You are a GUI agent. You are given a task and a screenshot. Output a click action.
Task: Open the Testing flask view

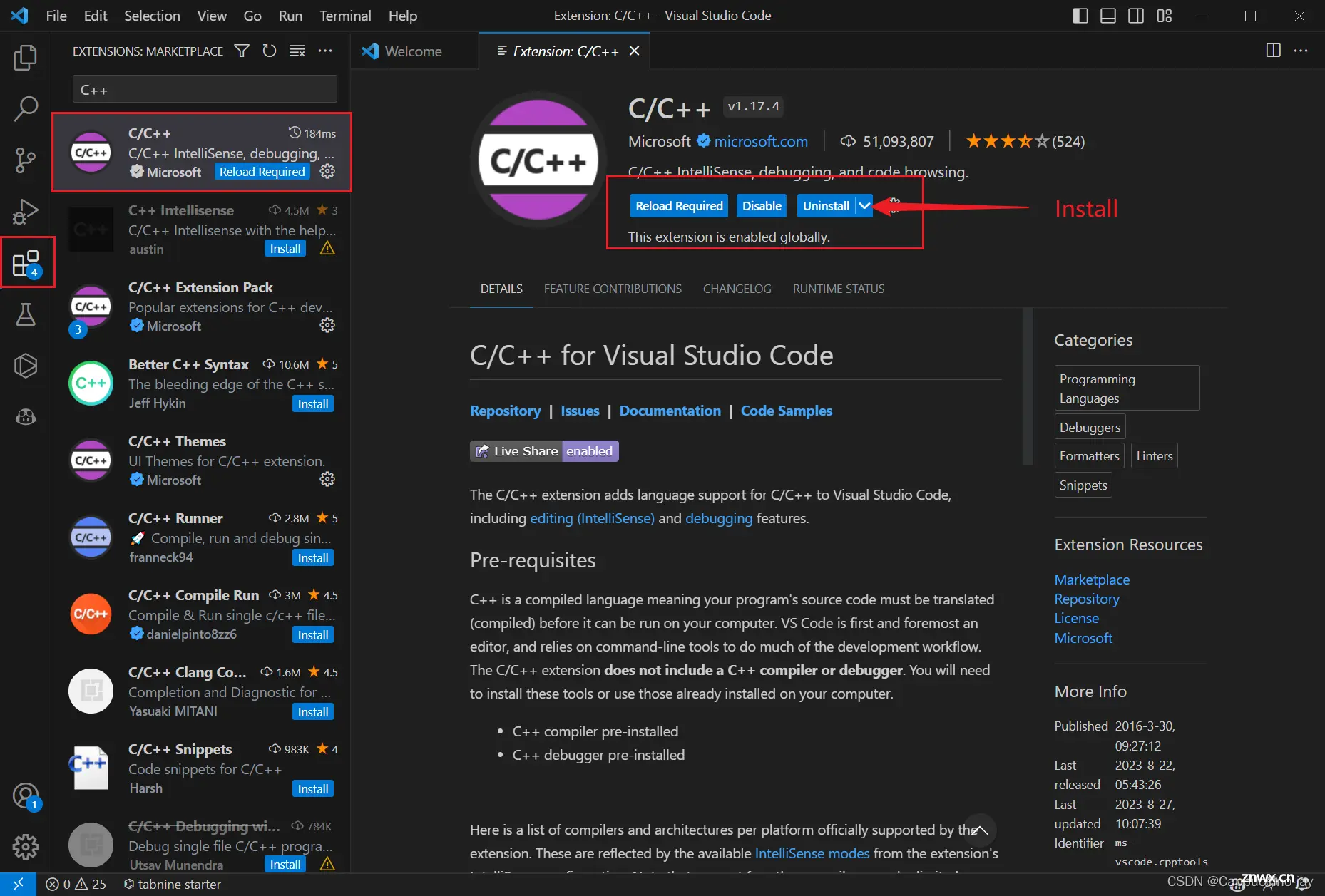click(26, 314)
